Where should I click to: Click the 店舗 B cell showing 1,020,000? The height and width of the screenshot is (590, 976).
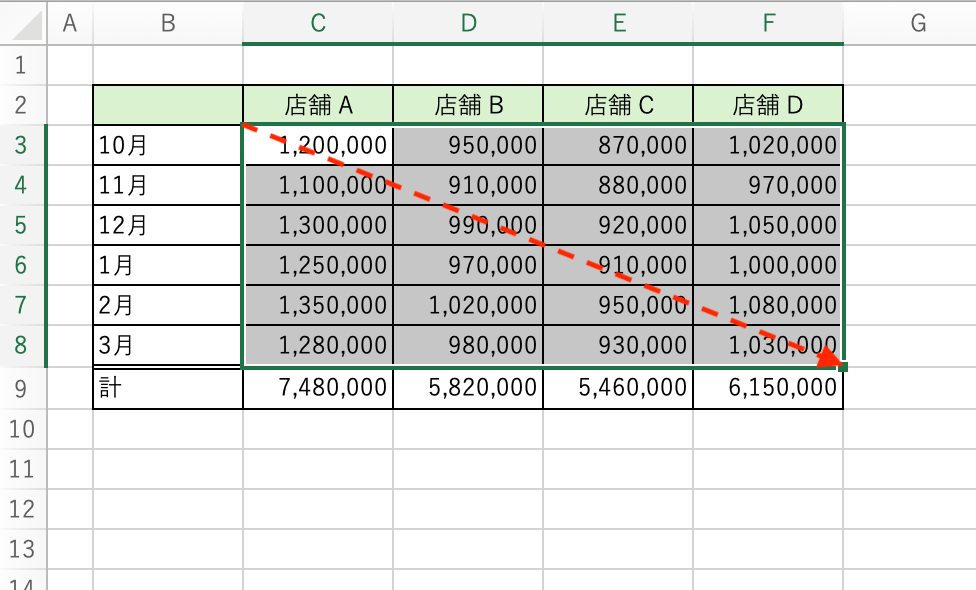coord(468,305)
